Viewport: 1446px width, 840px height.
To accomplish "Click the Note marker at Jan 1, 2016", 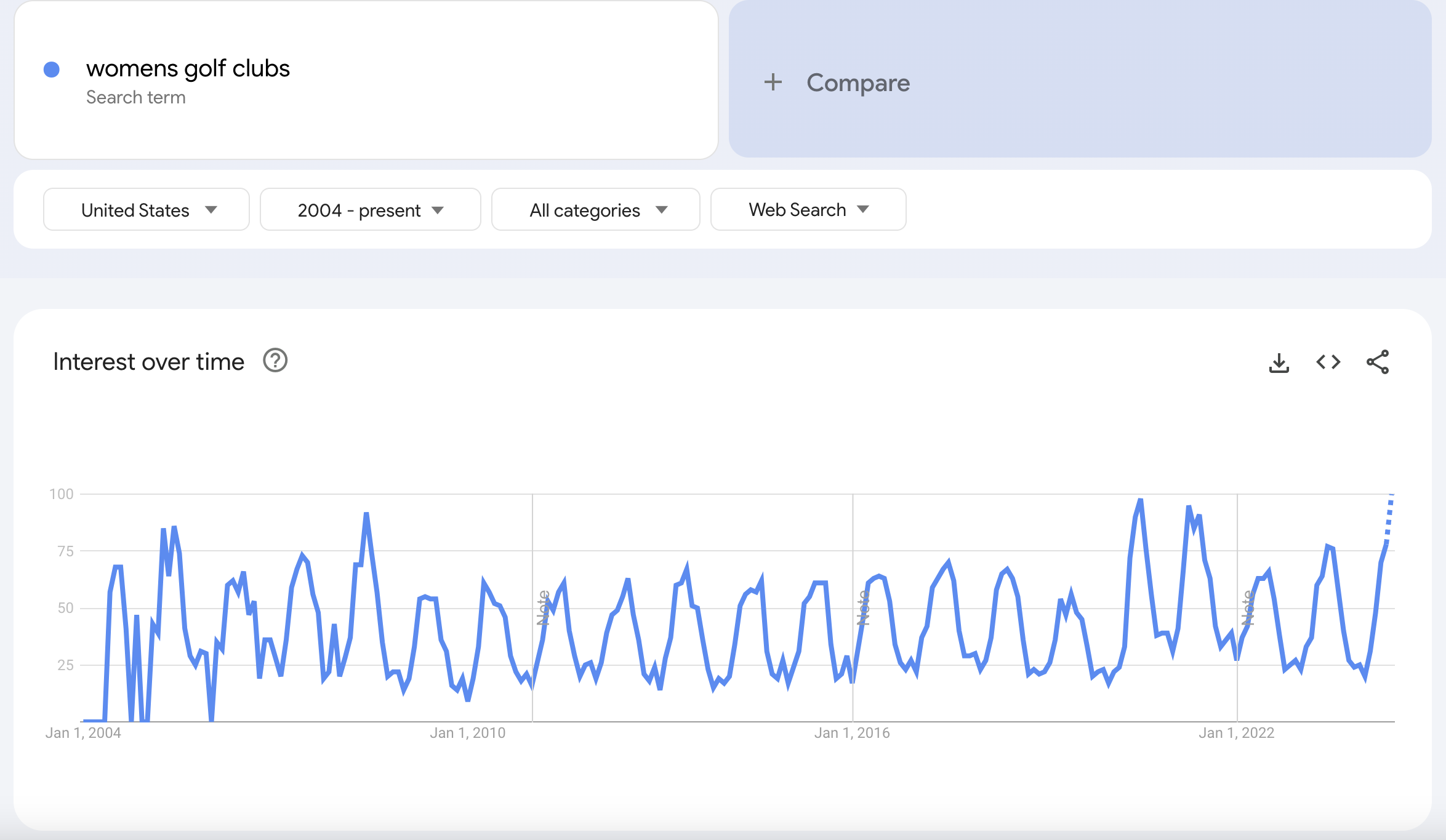I will pyautogui.click(x=863, y=607).
